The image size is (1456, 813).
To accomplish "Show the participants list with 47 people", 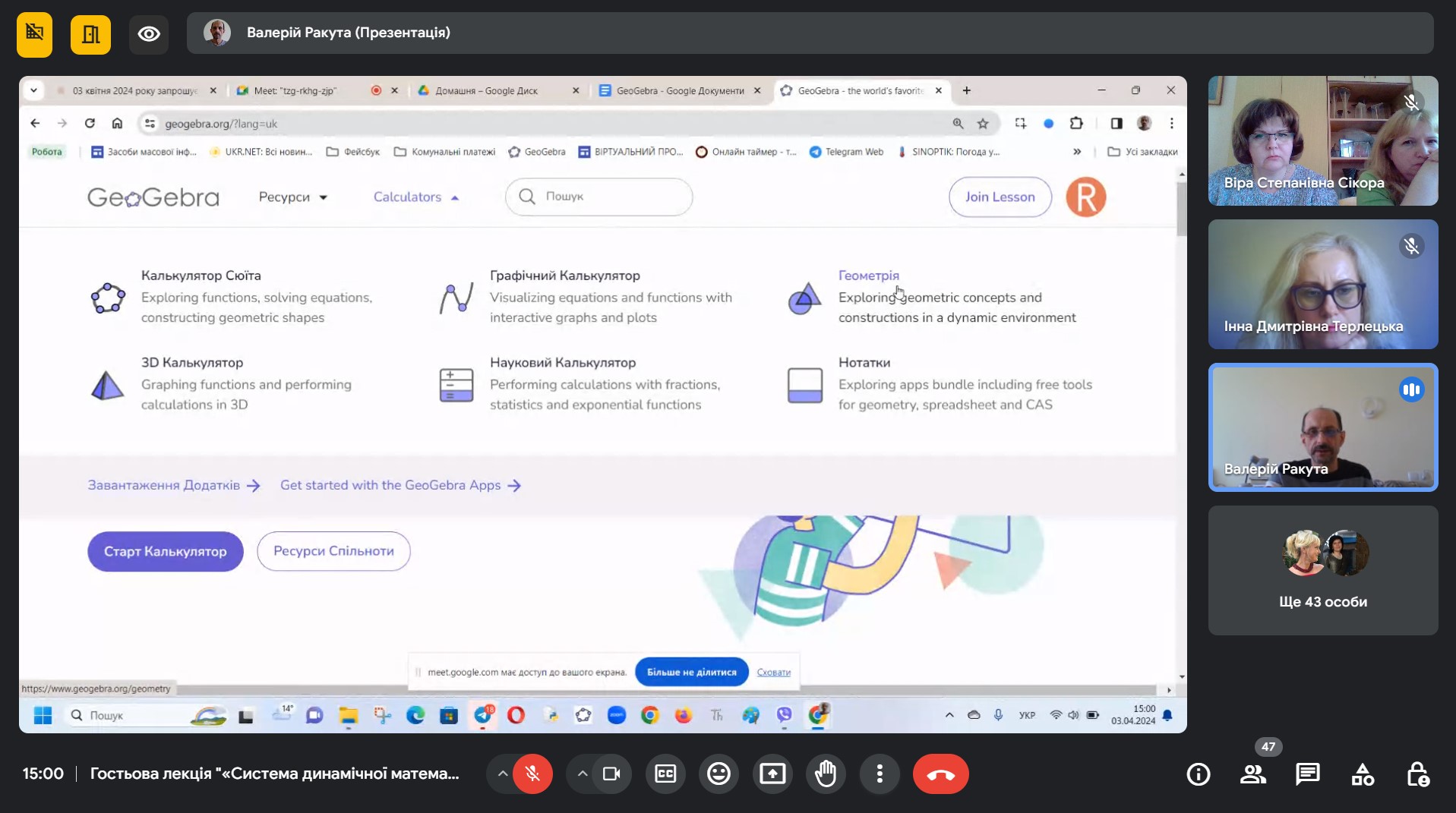I will [x=1253, y=774].
